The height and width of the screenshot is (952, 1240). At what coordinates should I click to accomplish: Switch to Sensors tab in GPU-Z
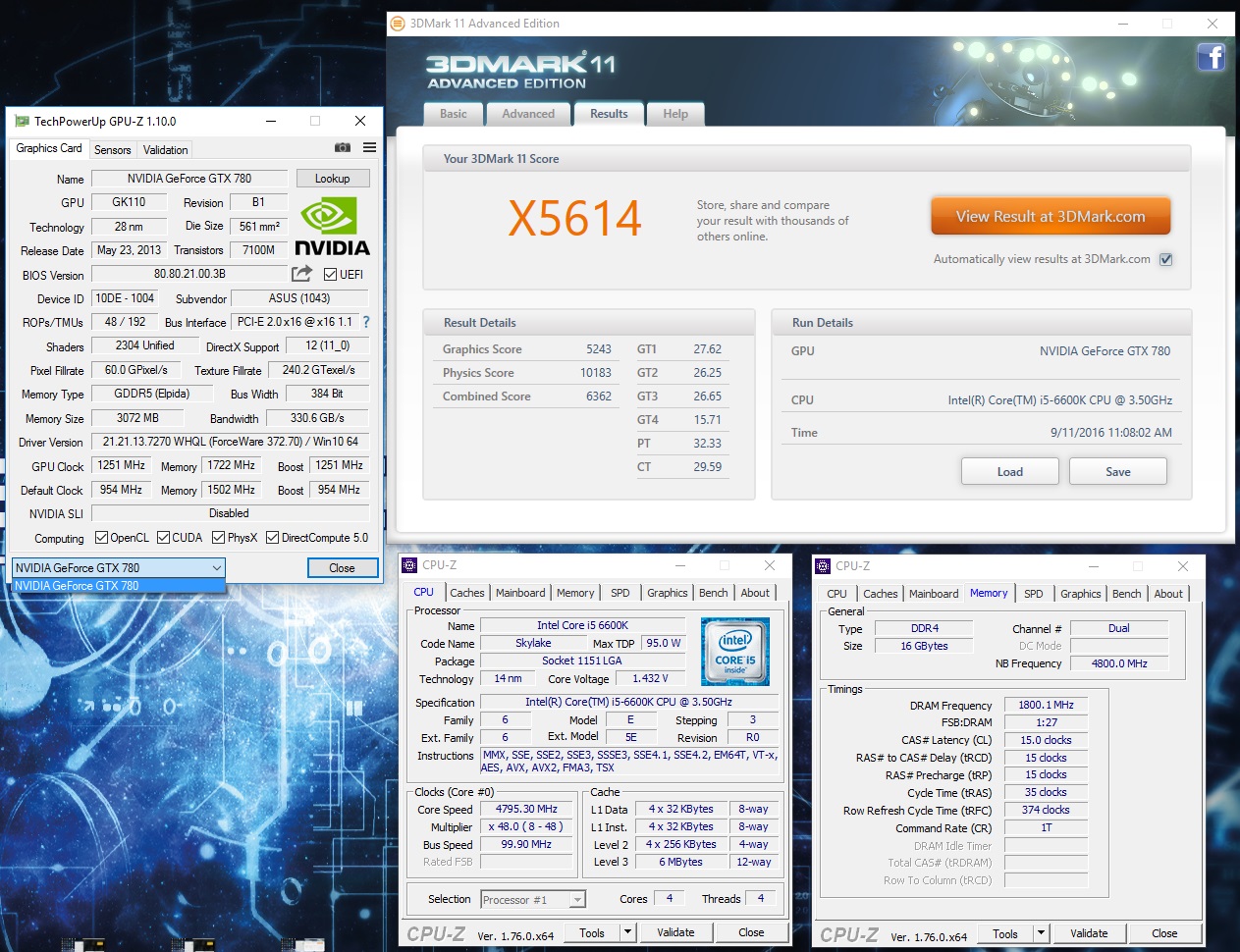(x=112, y=150)
